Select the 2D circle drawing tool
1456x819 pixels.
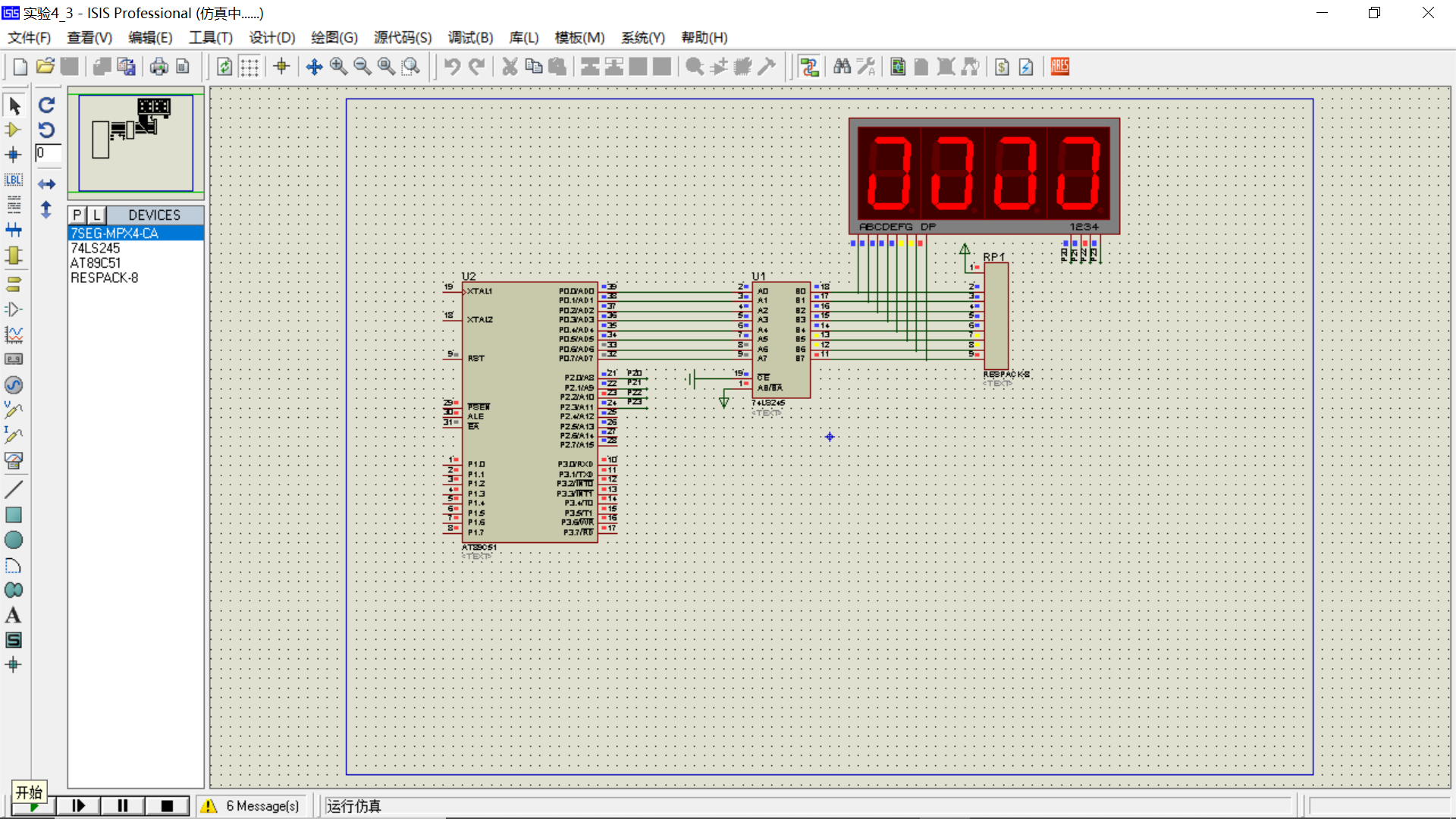(14, 540)
